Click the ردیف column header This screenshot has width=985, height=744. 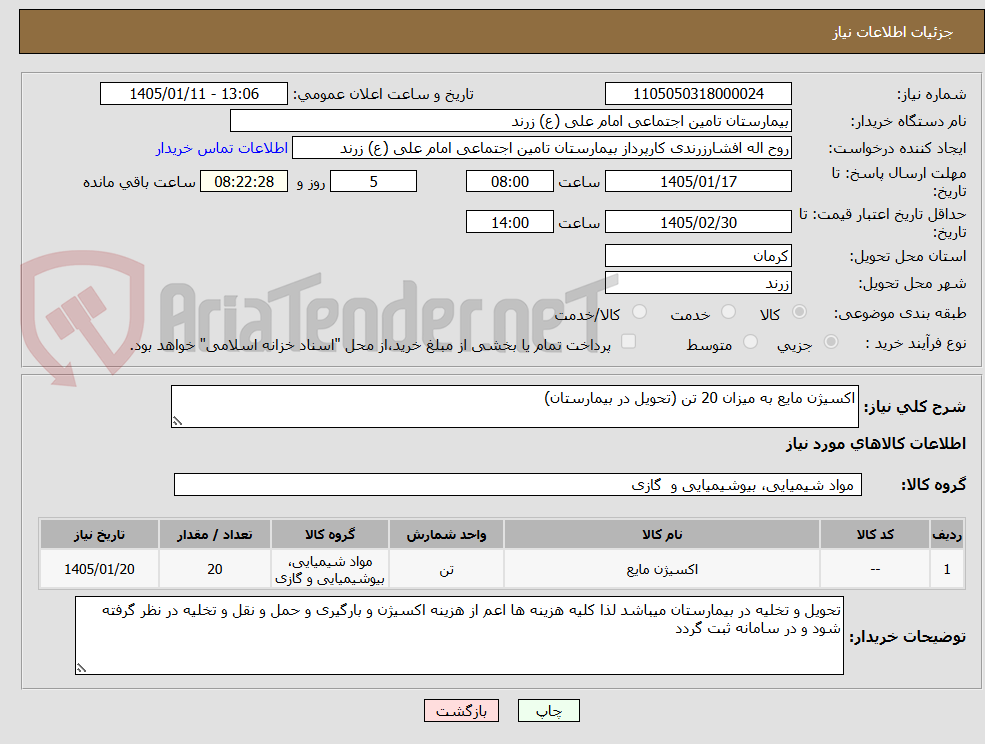[x=947, y=534]
